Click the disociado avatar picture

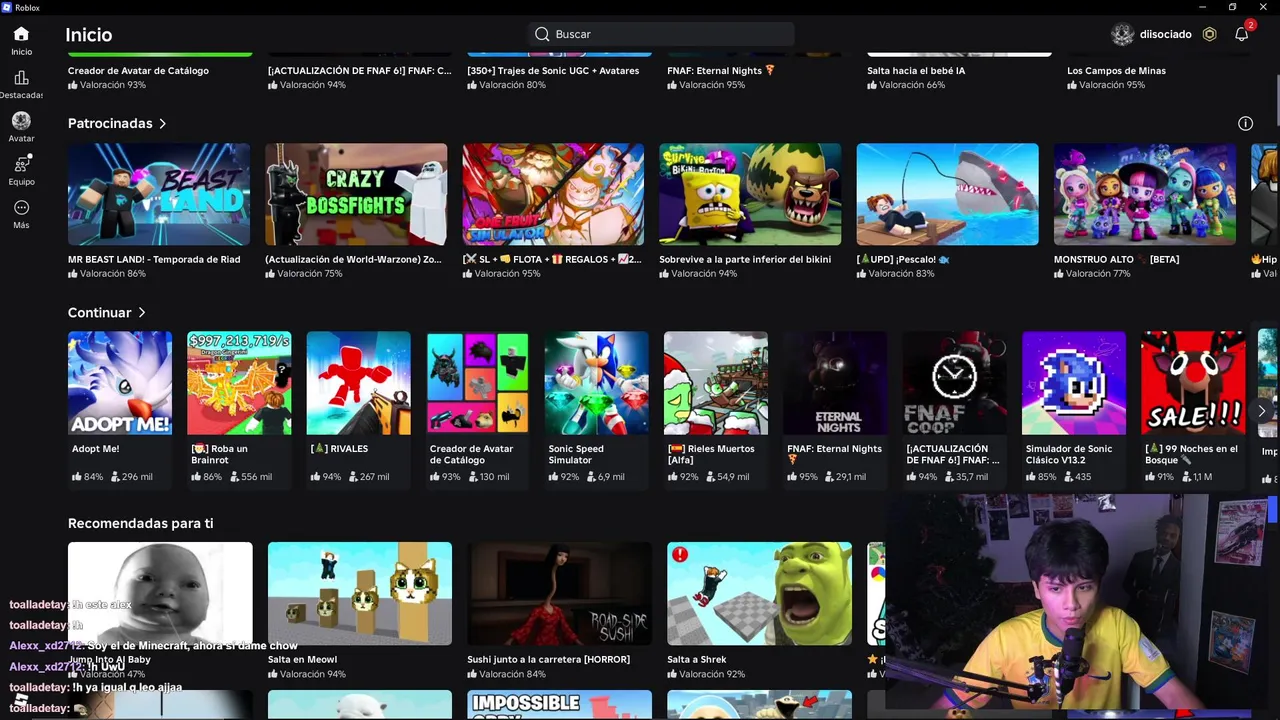[1123, 34]
